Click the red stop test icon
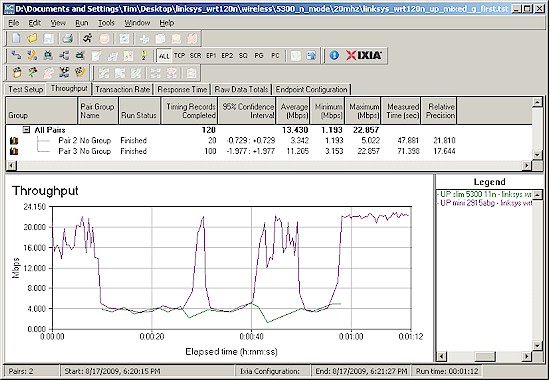This screenshot has height=381, width=550. tap(104, 38)
